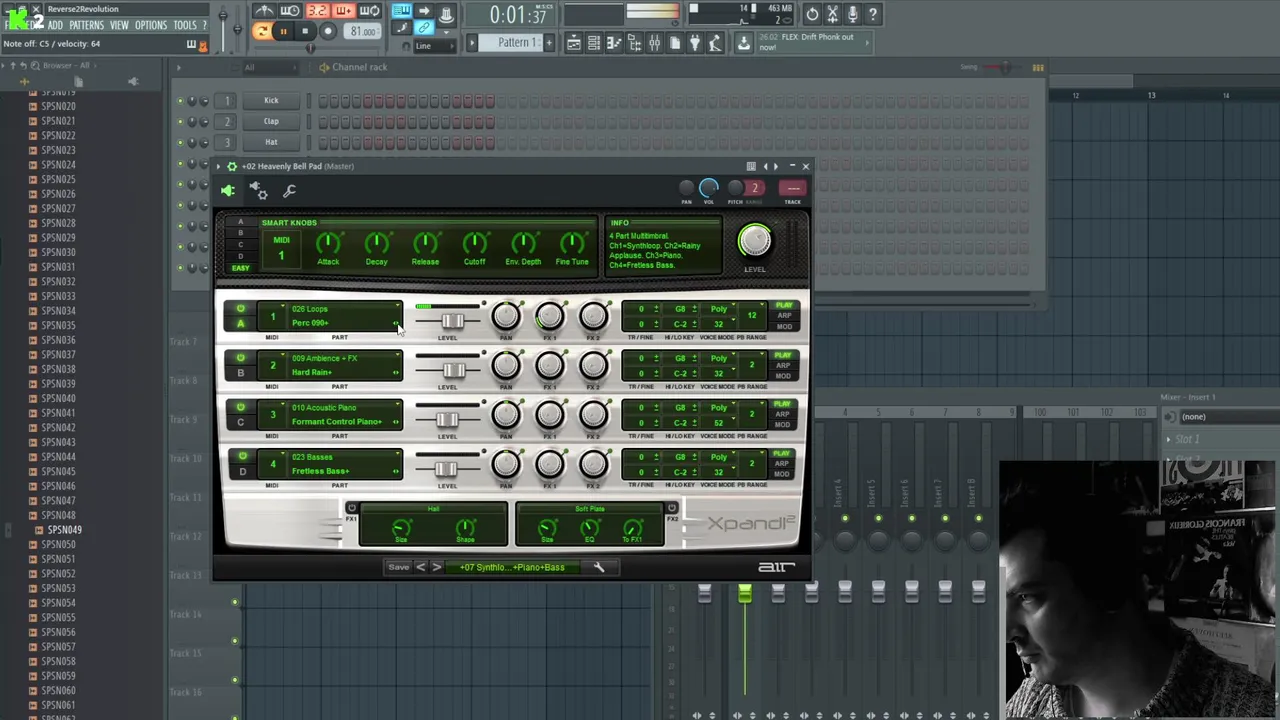This screenshot has width=1280, height=720.
Task: Click the plugin window detach grid icon
Action: [x=751, y=166]
